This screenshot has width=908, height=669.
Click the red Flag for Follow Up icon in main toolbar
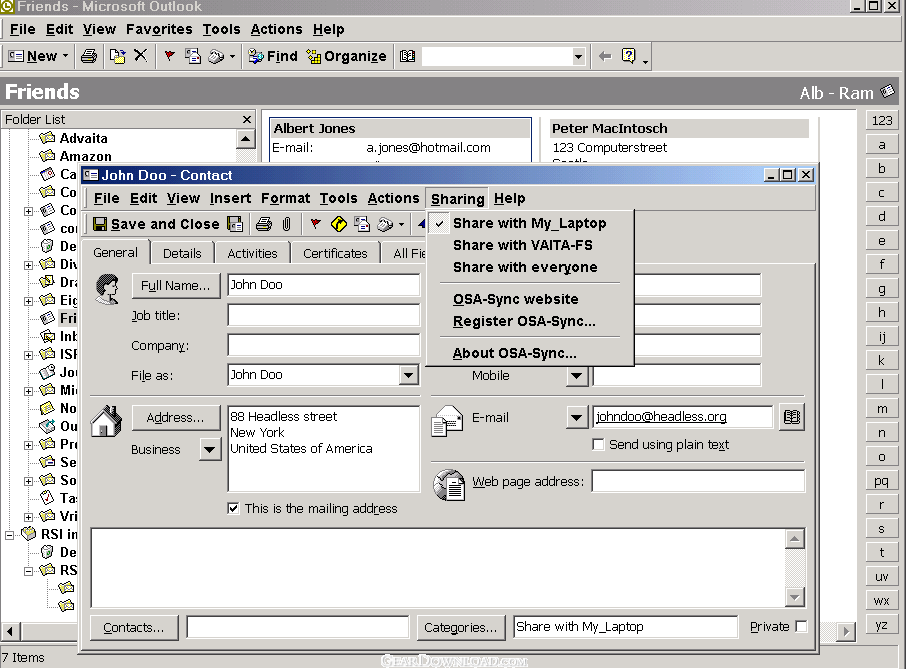pos(169,56)
